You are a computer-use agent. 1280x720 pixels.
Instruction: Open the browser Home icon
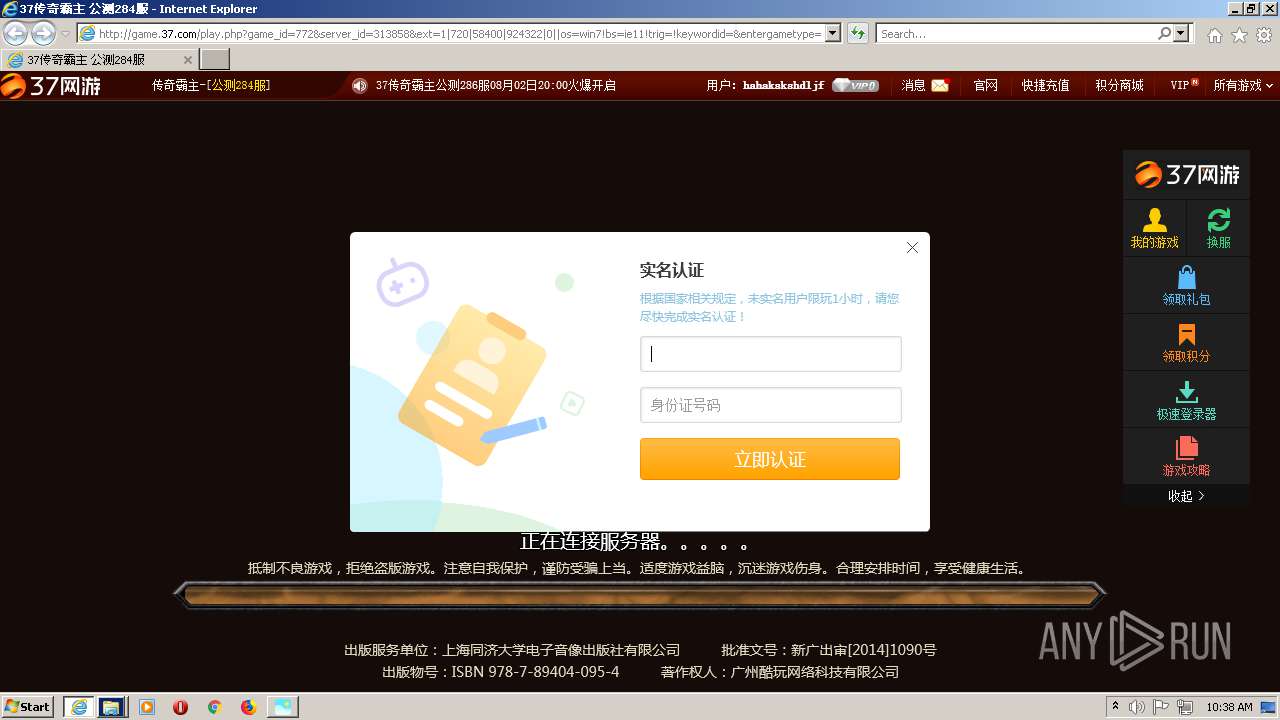pyautogui.click(x=1214, y=35)
